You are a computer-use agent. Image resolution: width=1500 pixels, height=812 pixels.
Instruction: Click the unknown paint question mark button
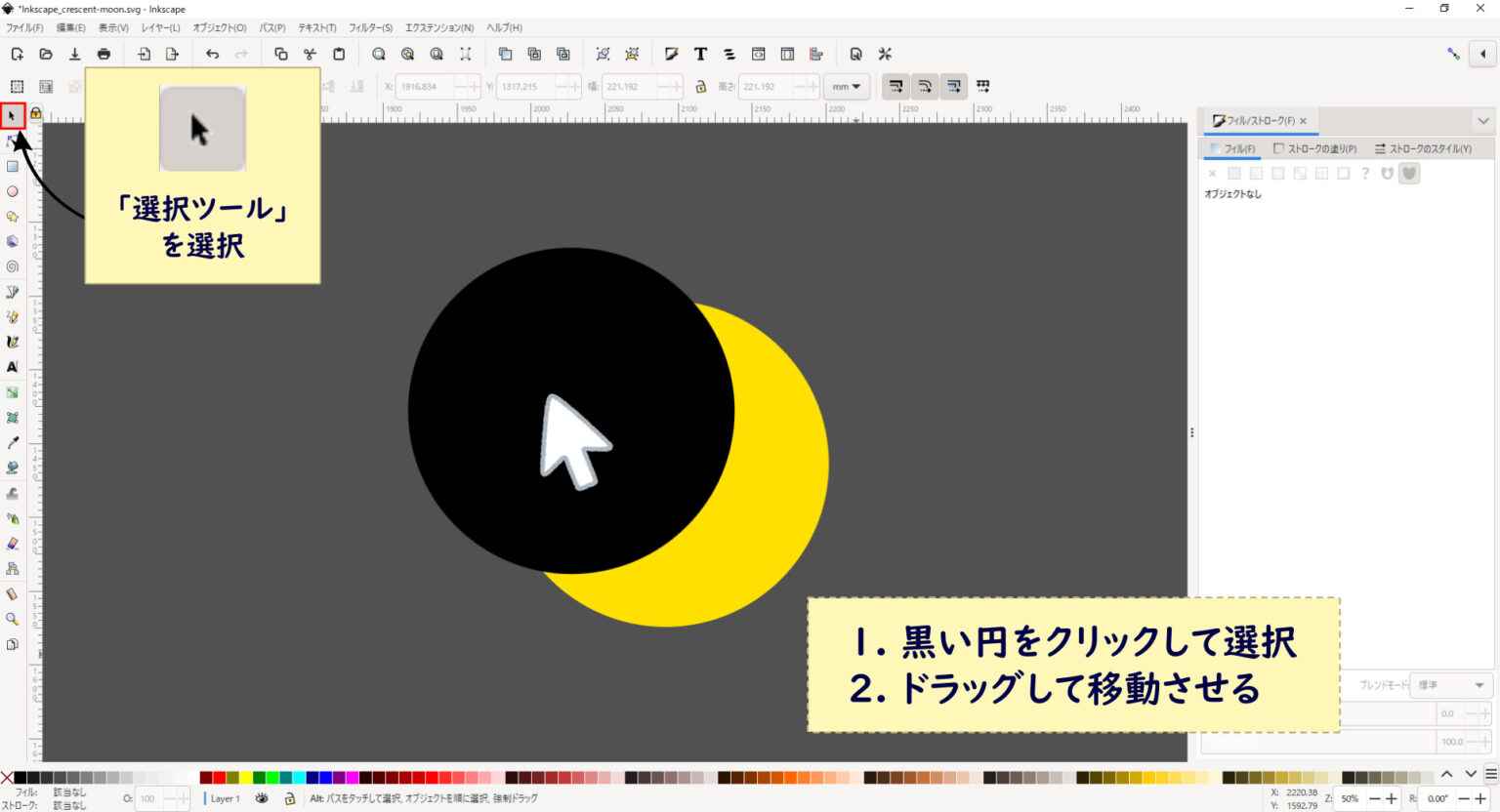point(1365,173)
